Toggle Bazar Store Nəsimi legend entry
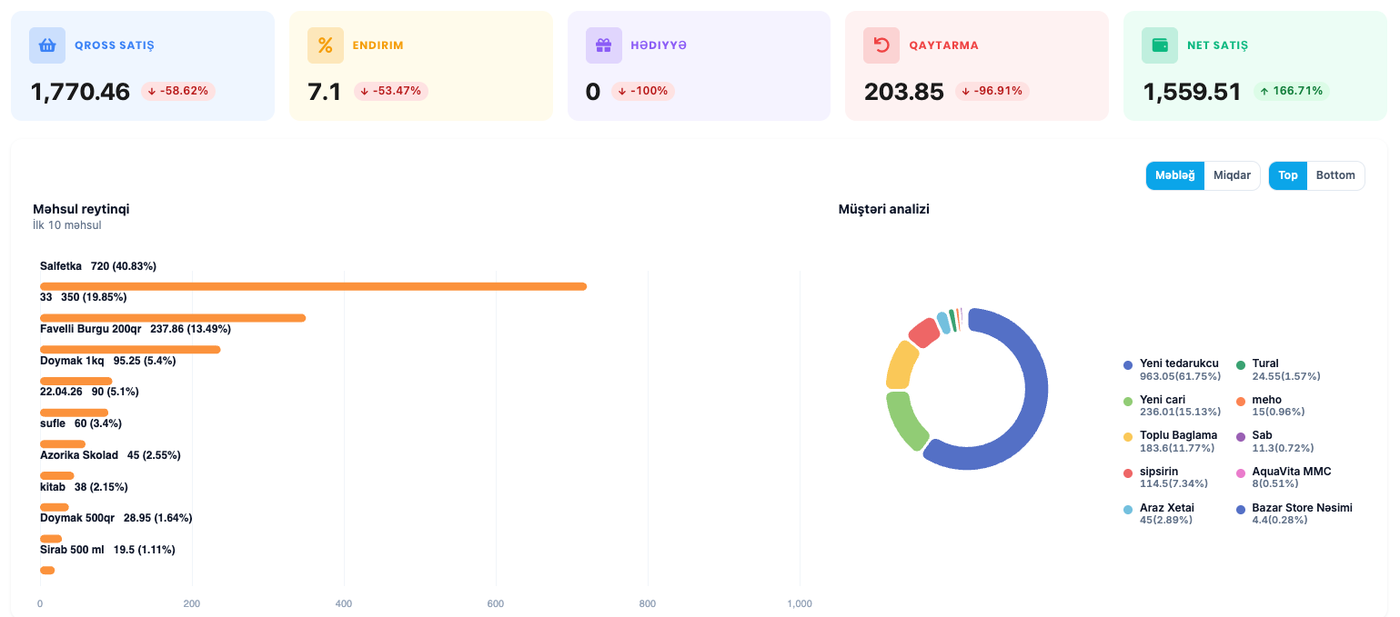The width and height of the screenshot is (1400, 617). [1294, 513]
